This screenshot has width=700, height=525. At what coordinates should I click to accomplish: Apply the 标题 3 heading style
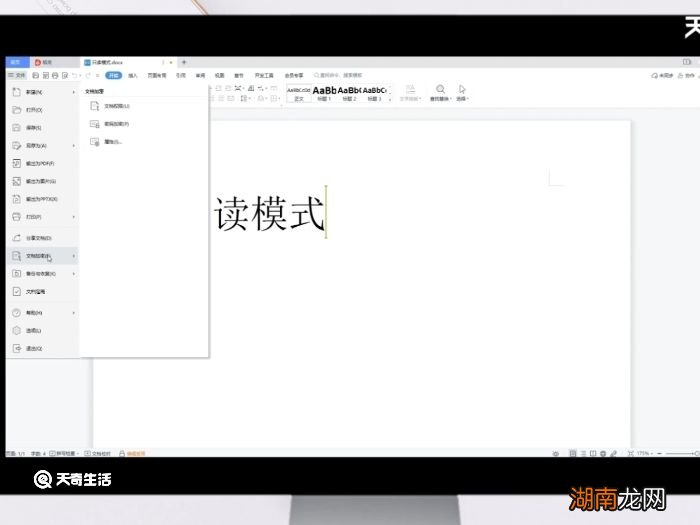(x=374, y=93)
